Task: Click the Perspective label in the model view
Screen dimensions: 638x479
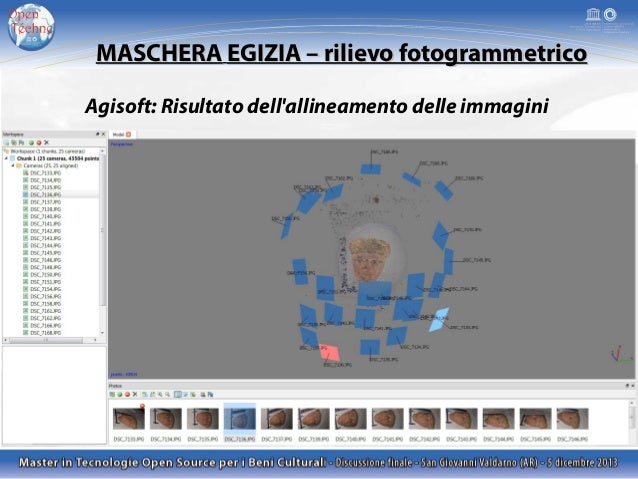Action: click(122, 144)
